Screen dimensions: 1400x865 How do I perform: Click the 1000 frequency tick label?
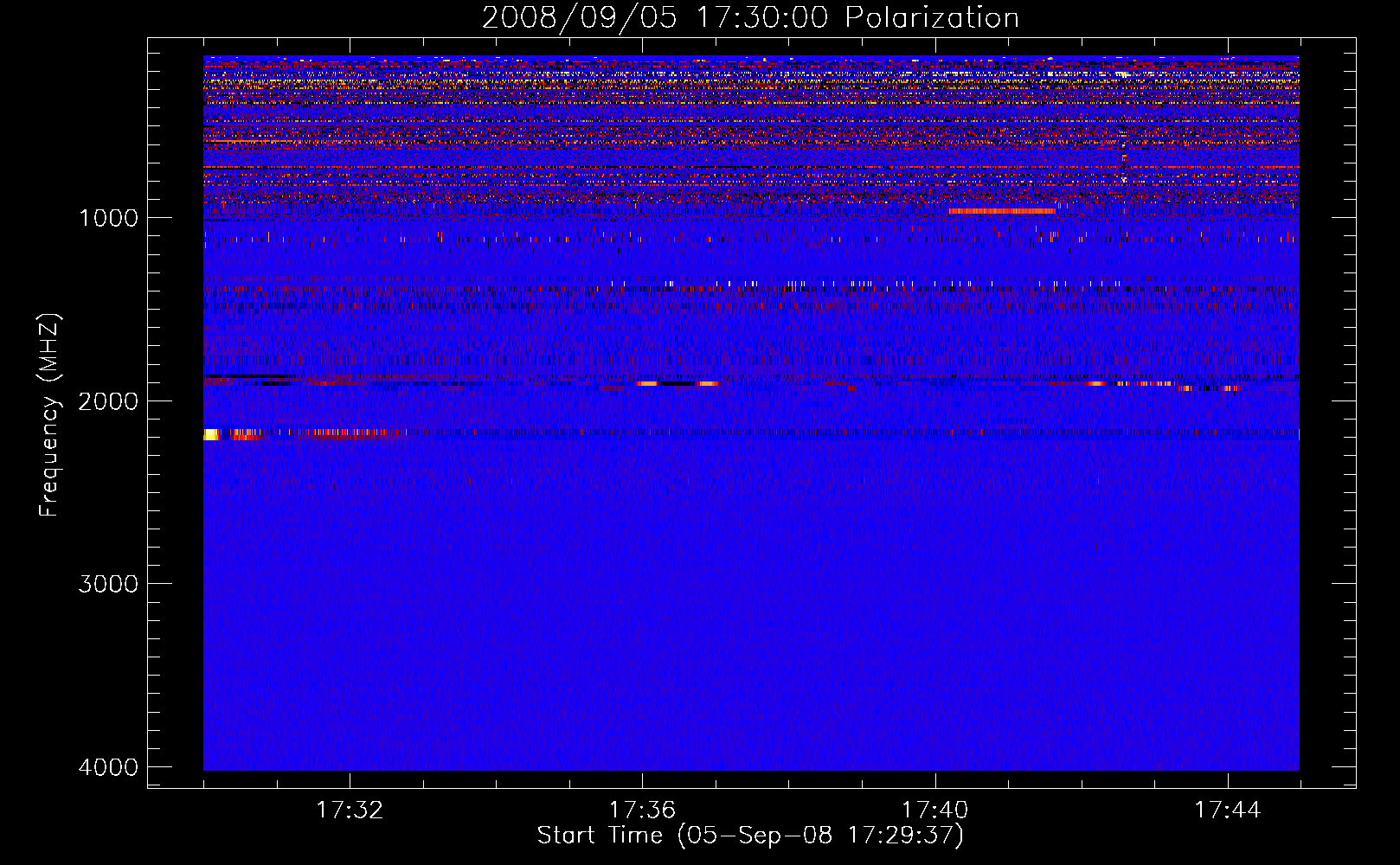point(108,217)
